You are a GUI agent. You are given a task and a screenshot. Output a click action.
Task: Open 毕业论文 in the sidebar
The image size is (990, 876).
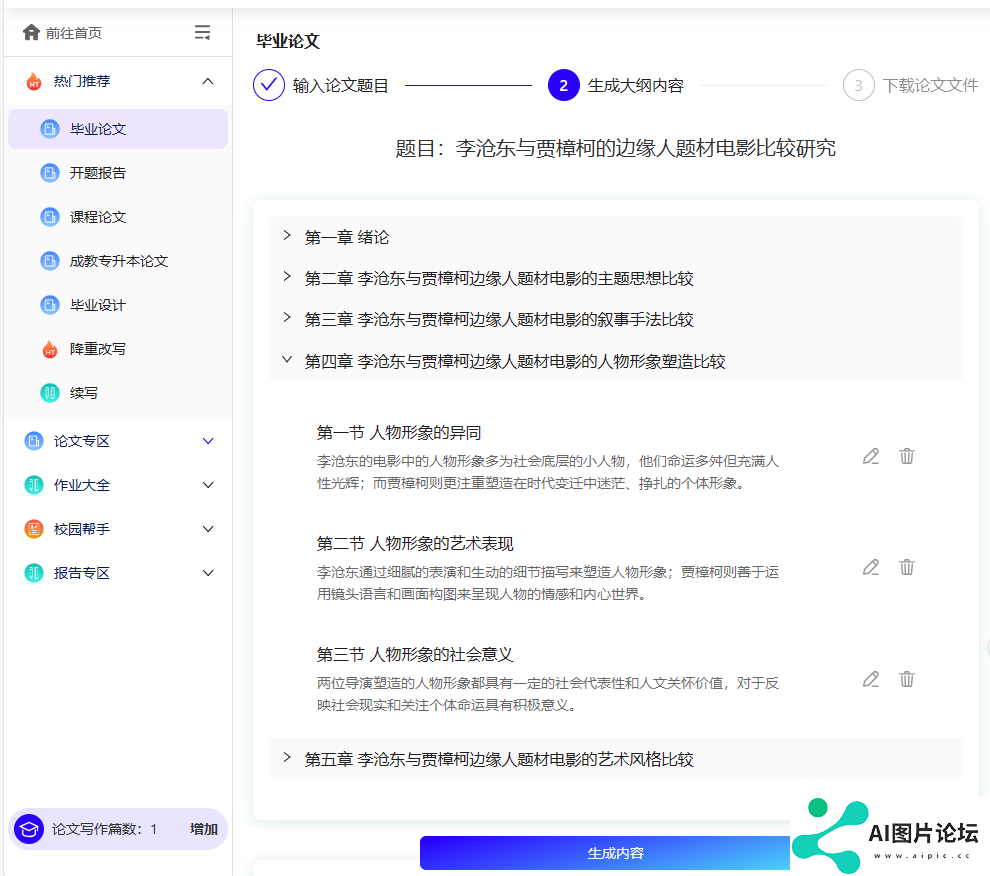118,129
